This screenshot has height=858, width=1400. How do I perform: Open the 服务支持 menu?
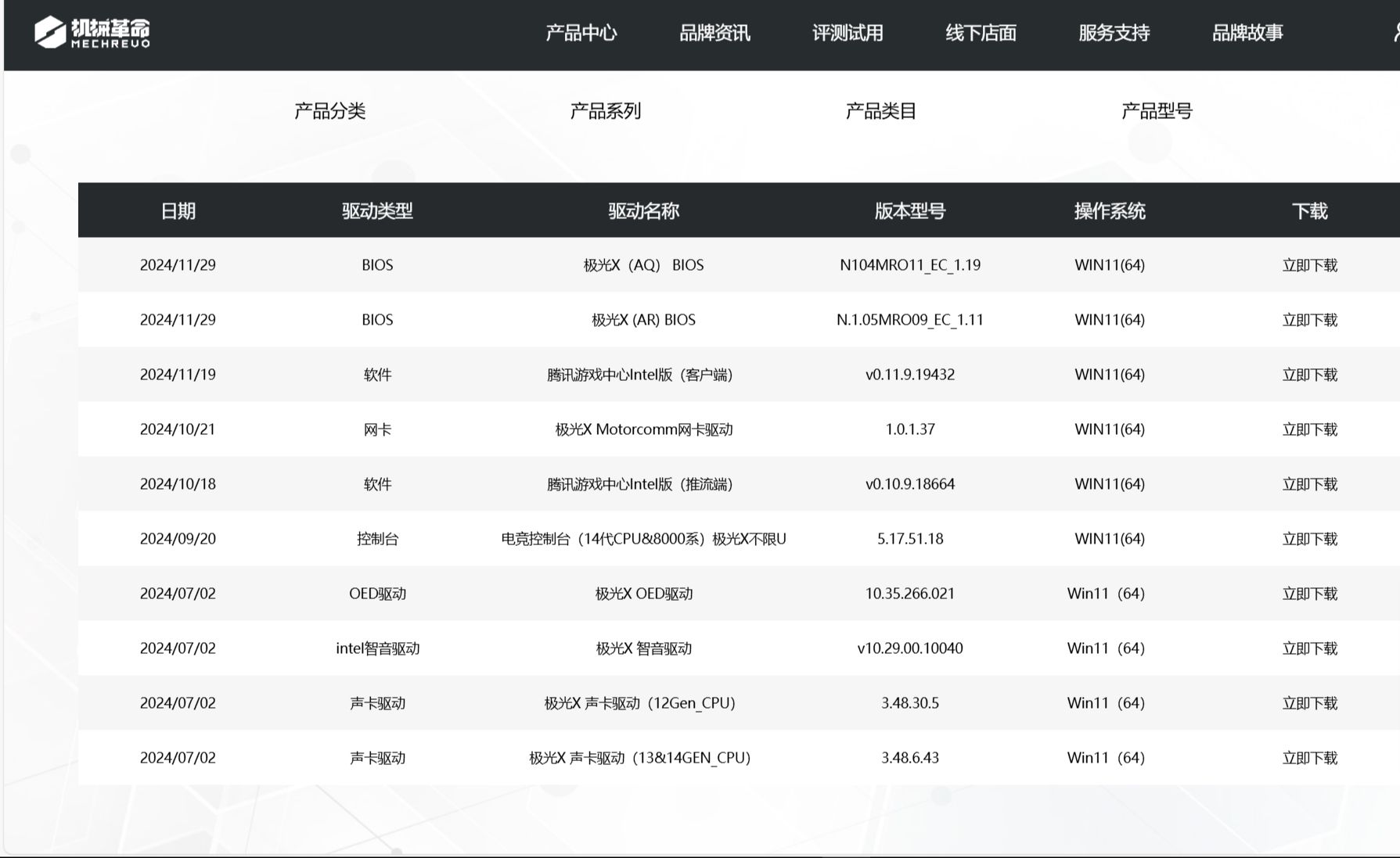click(1114, 34)
